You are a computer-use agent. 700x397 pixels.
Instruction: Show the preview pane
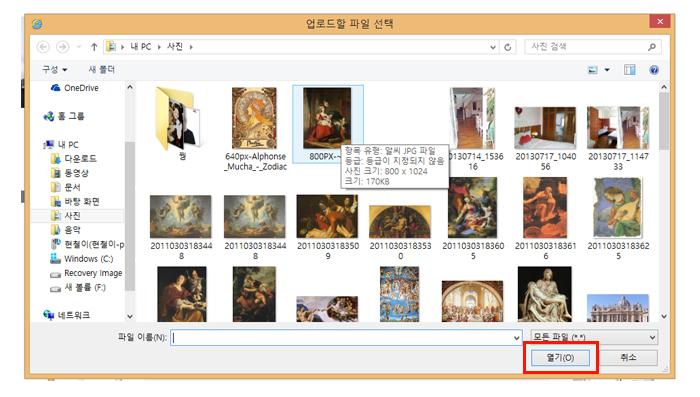(x=629, y=70)
